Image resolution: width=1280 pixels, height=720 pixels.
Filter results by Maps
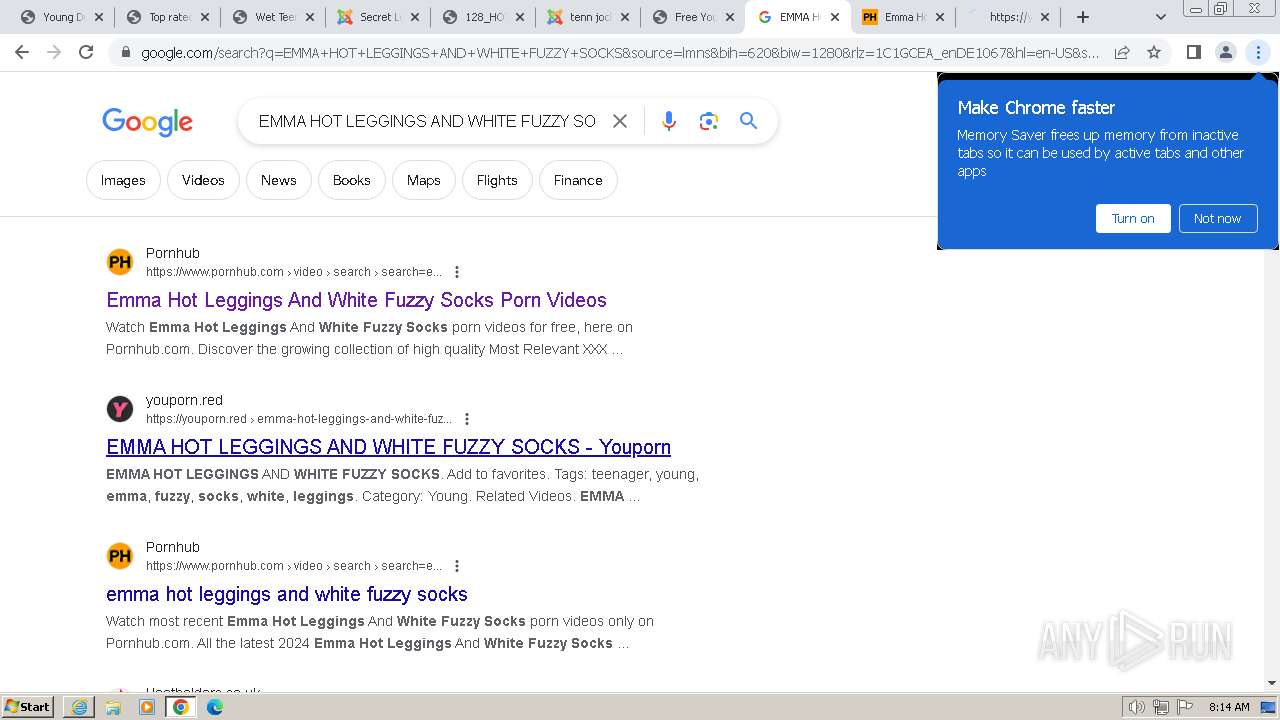pyautogui.click(x=423, y=180)
